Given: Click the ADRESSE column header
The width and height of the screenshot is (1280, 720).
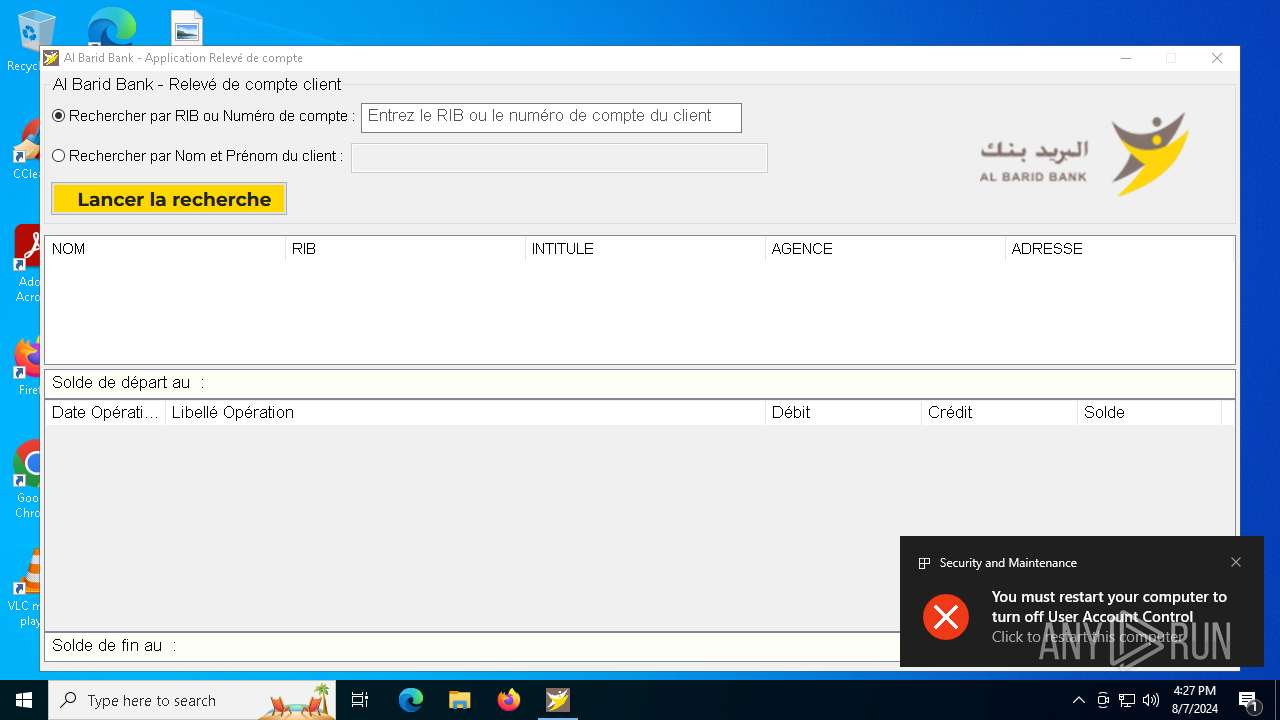Looking at the screenshot, I should [1119, 249].
